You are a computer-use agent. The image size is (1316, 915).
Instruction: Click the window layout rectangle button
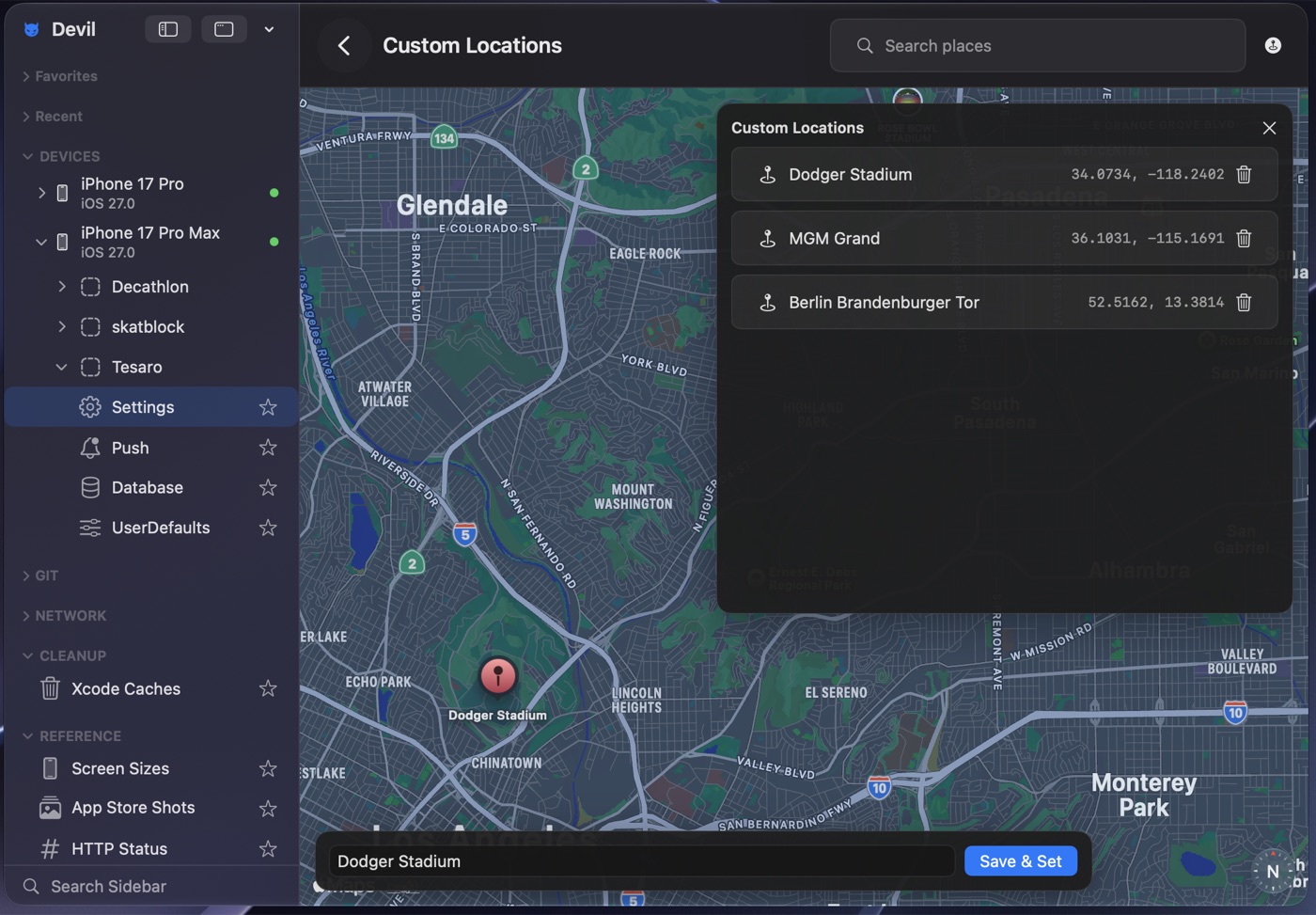click(x=224, y=29)
